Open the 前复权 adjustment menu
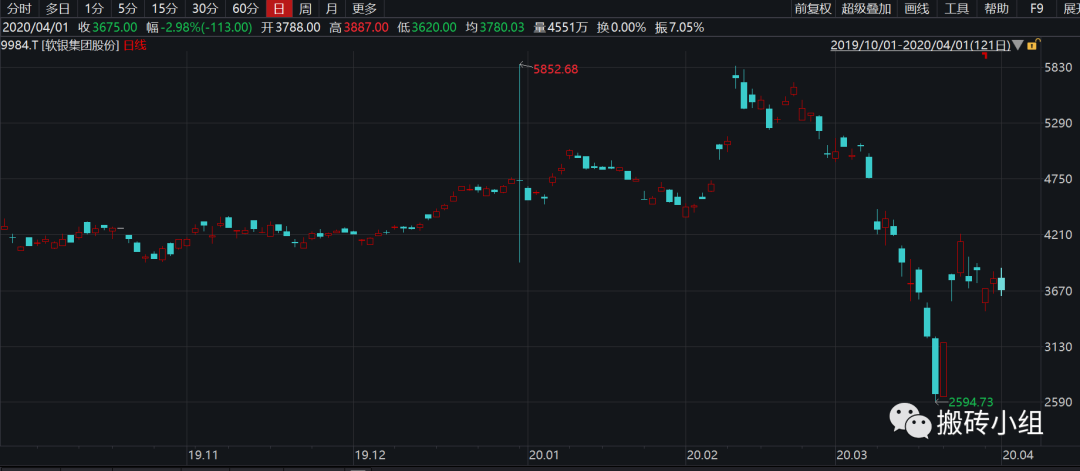 pos(813,9)
